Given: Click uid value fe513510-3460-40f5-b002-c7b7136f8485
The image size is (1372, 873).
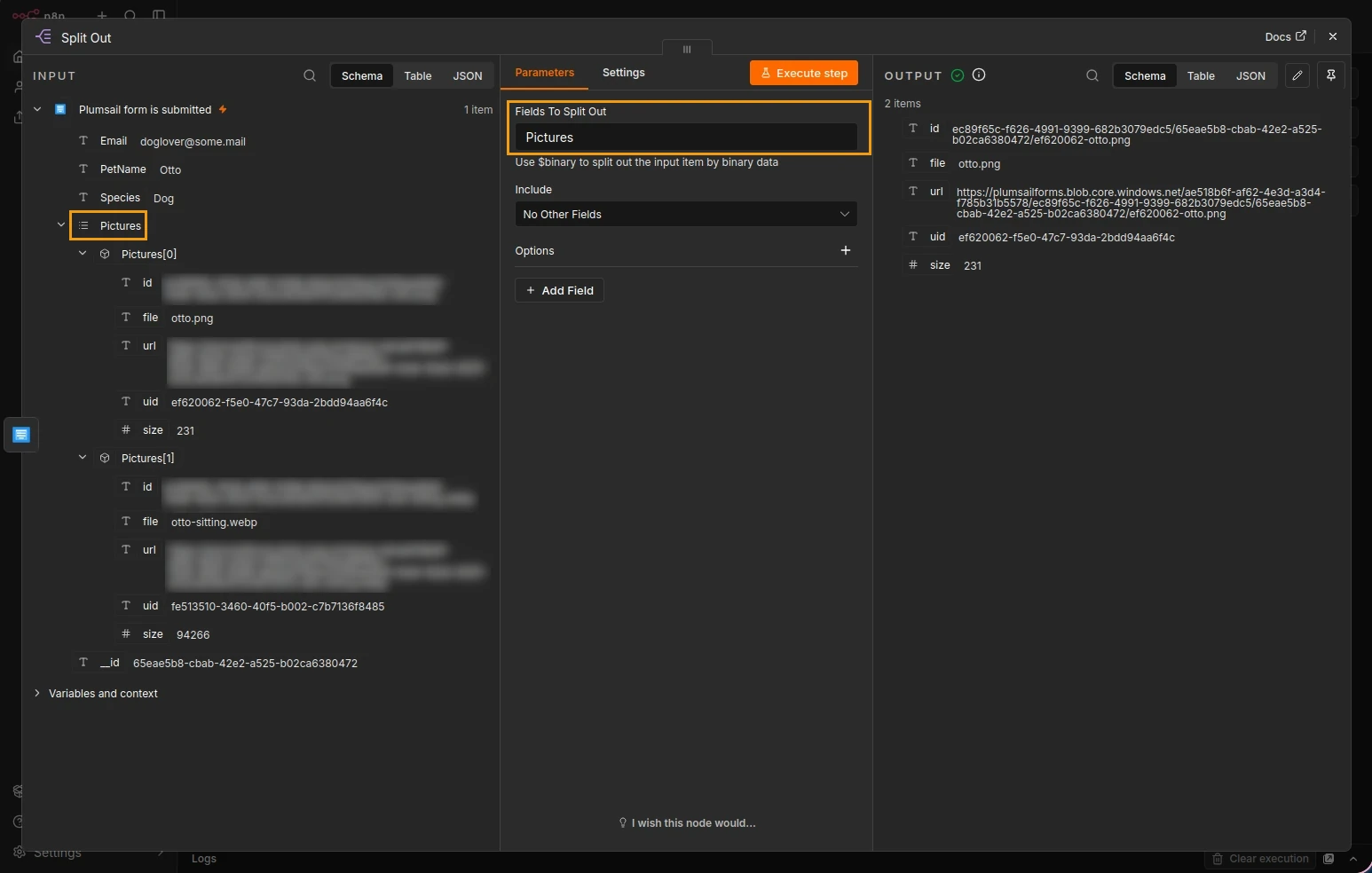Looking at the screenshot, I should [x=278, y=607].
